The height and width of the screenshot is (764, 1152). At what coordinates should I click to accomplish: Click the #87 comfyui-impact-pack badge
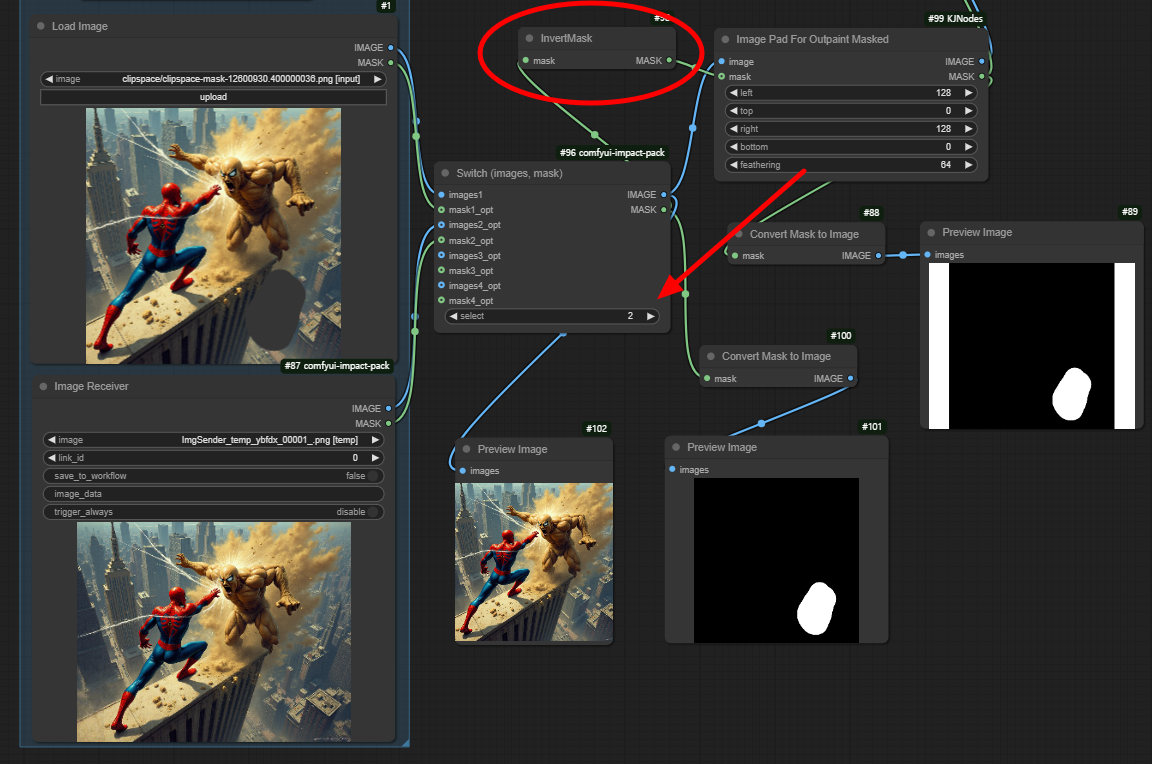click(x=337, y=366)
